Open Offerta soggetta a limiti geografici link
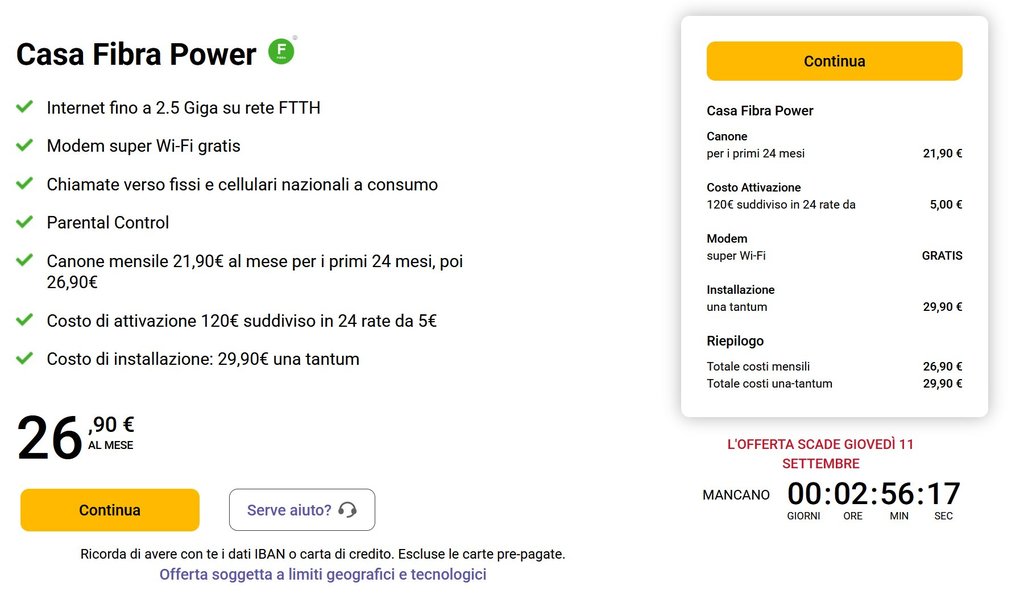 [323, 575]
